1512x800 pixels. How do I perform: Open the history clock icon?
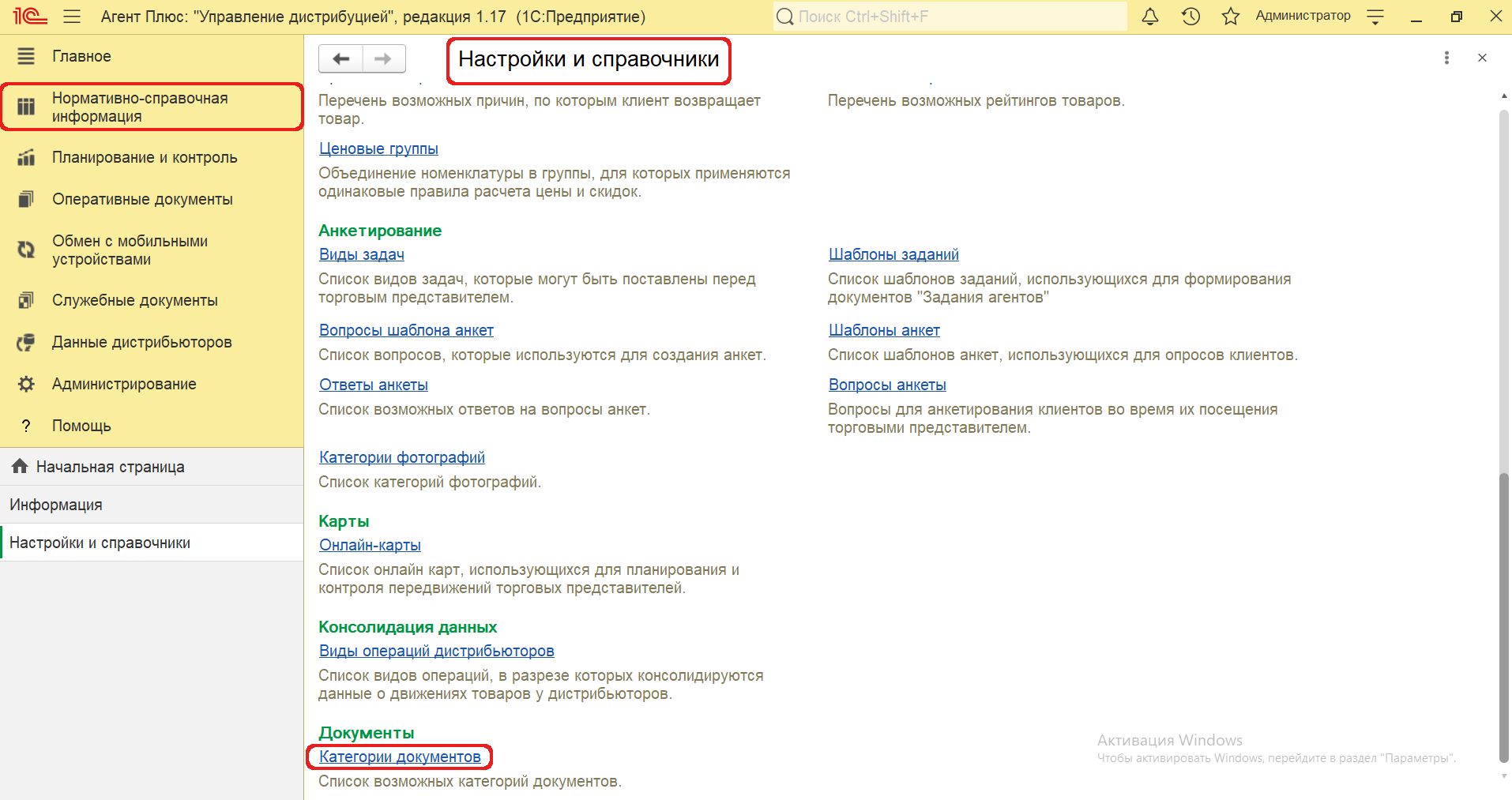1190,17
